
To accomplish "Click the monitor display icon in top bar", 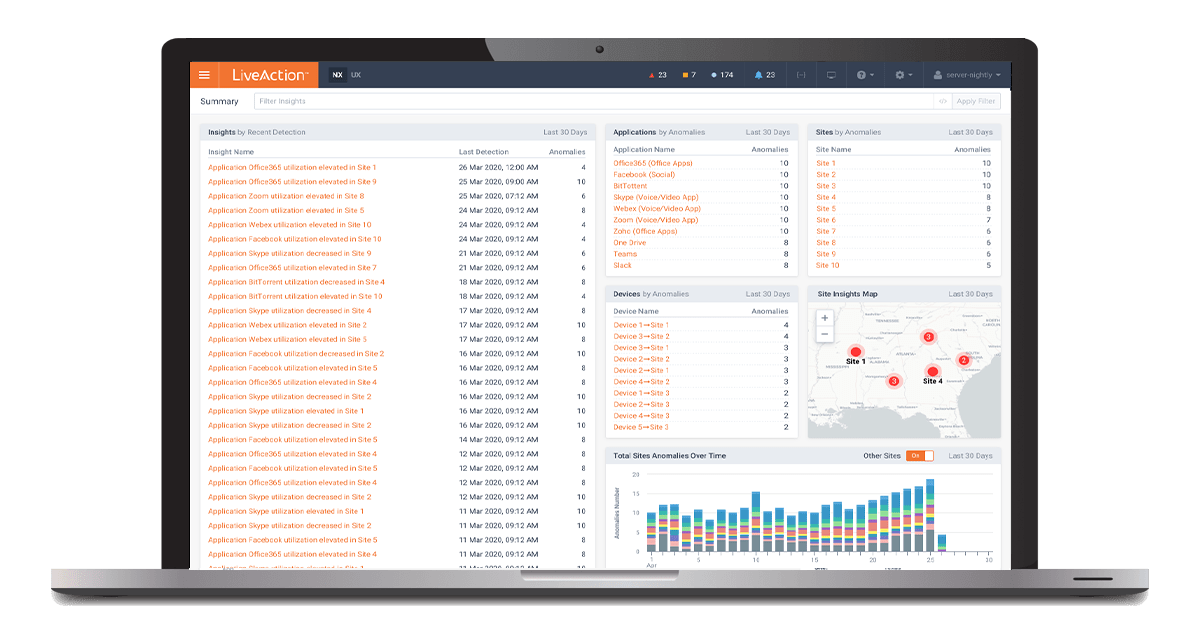I will click(830, 75).
